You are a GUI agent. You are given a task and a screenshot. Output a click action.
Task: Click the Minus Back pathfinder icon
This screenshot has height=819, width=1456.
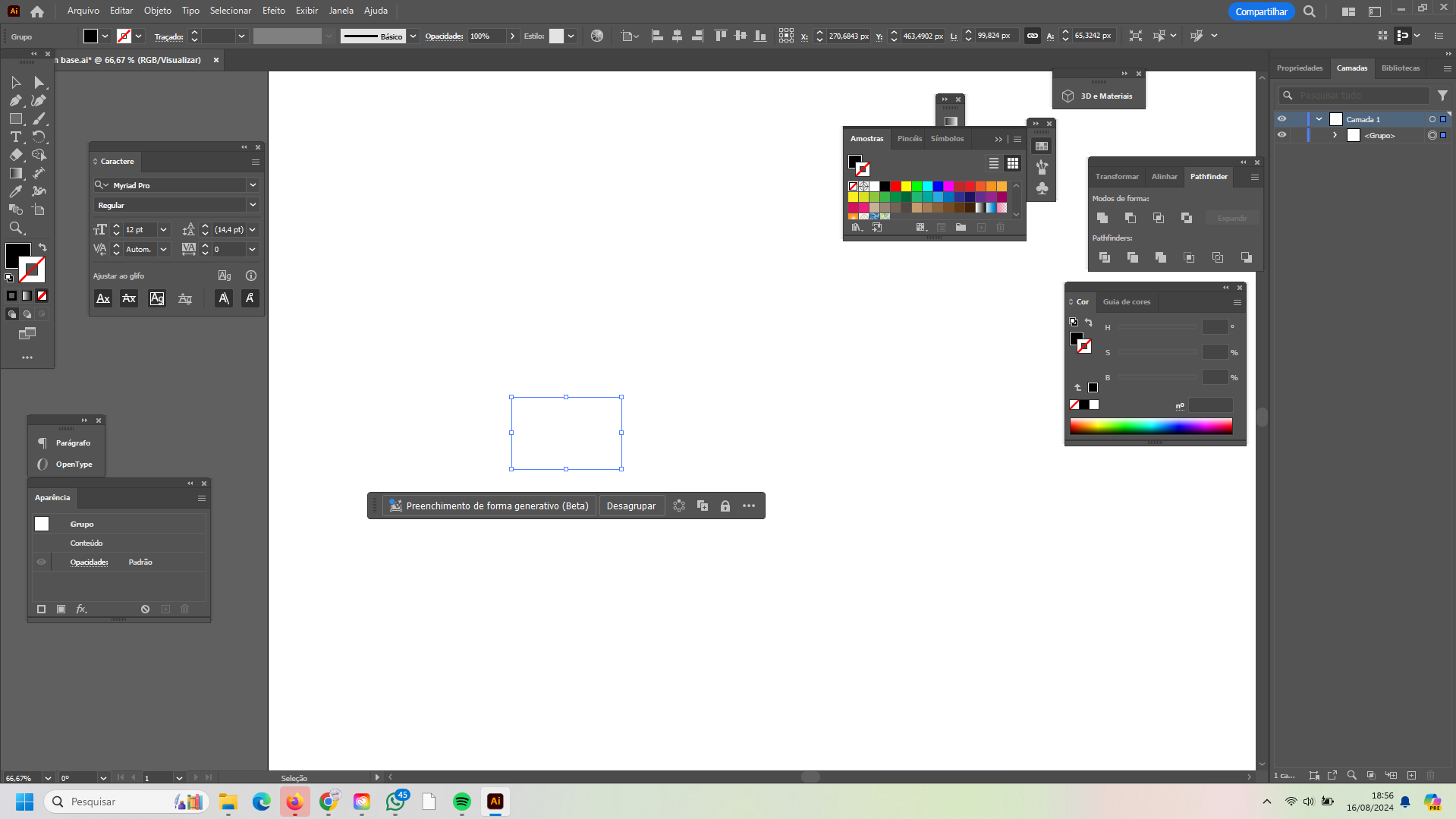coord(1246,257)
